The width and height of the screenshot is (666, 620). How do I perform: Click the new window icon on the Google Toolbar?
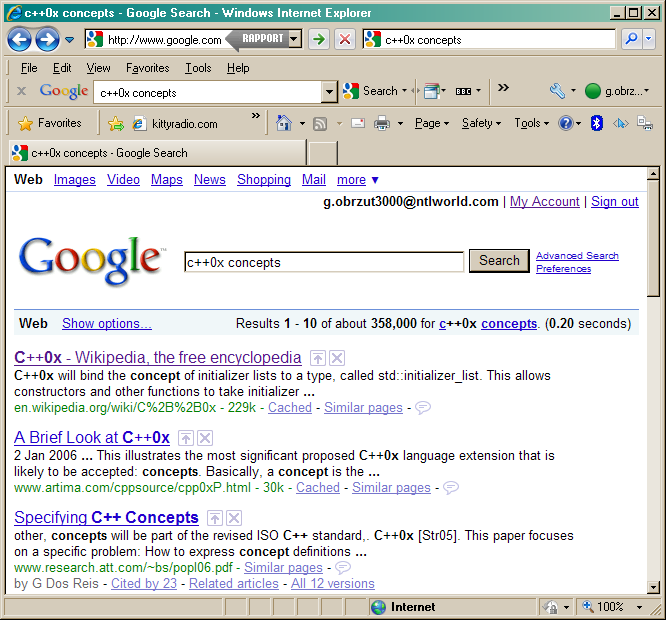coord(432,91)
